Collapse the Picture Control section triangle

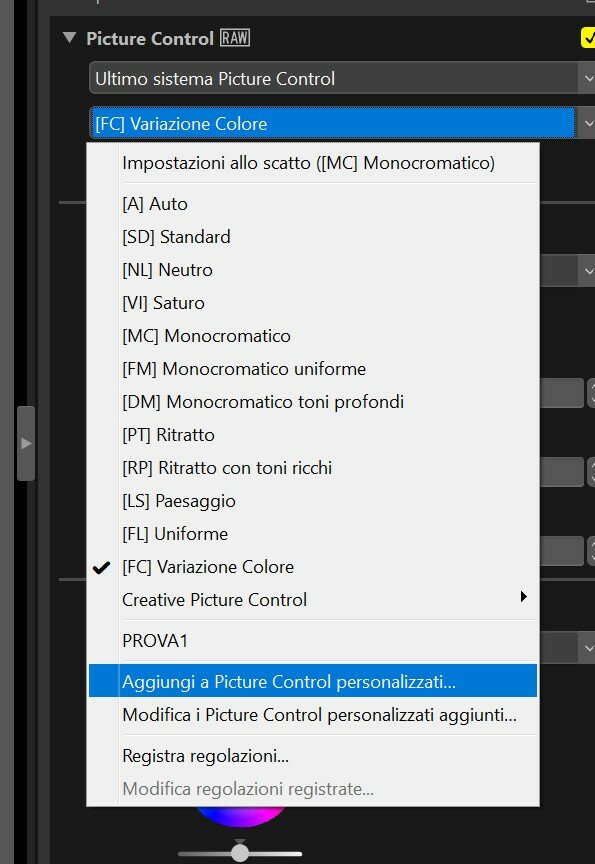pyautogui.click(x=69, y=38)
